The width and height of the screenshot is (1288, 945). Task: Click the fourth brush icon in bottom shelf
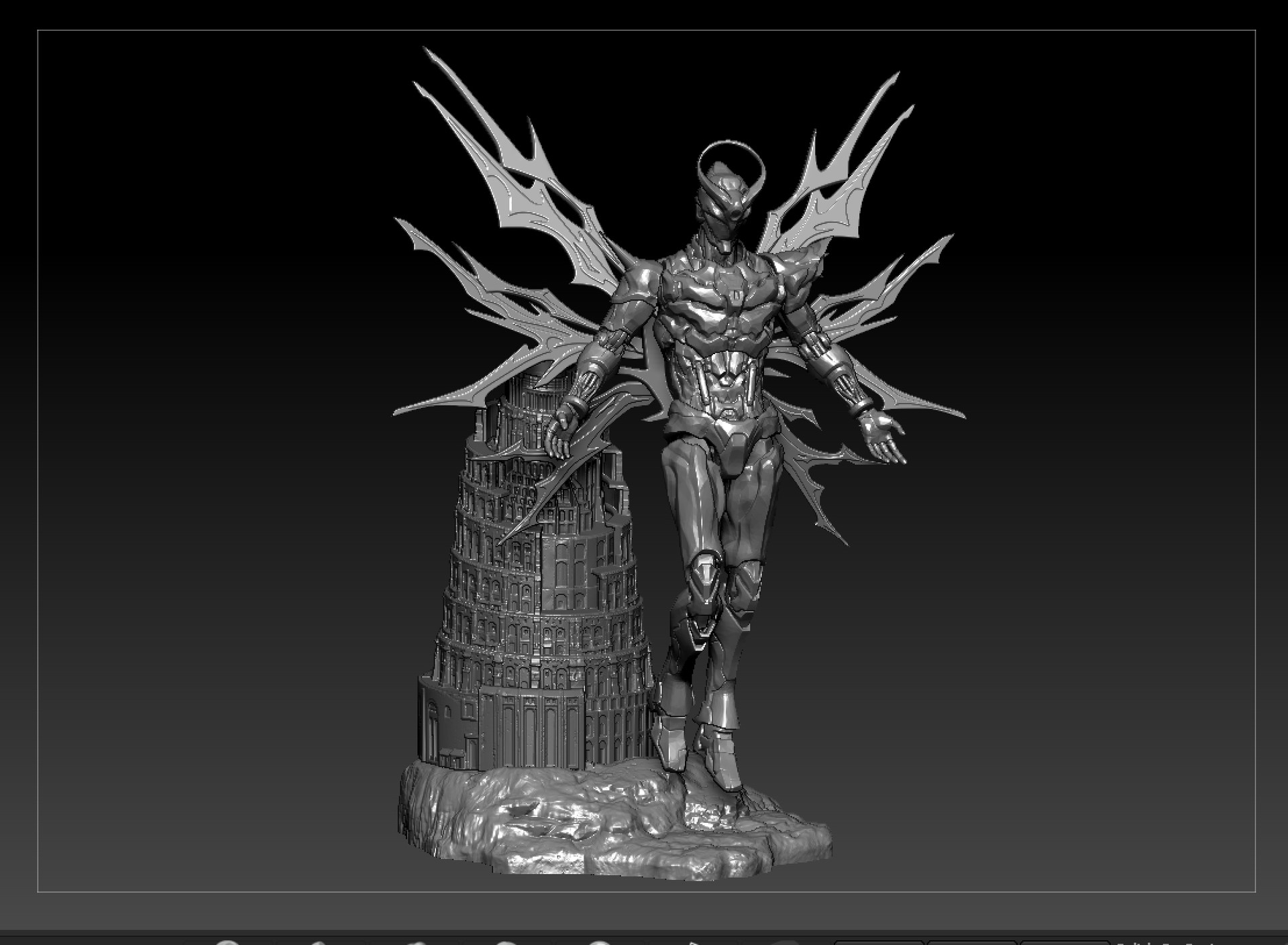pyautogui.click(x=506, y=942)
